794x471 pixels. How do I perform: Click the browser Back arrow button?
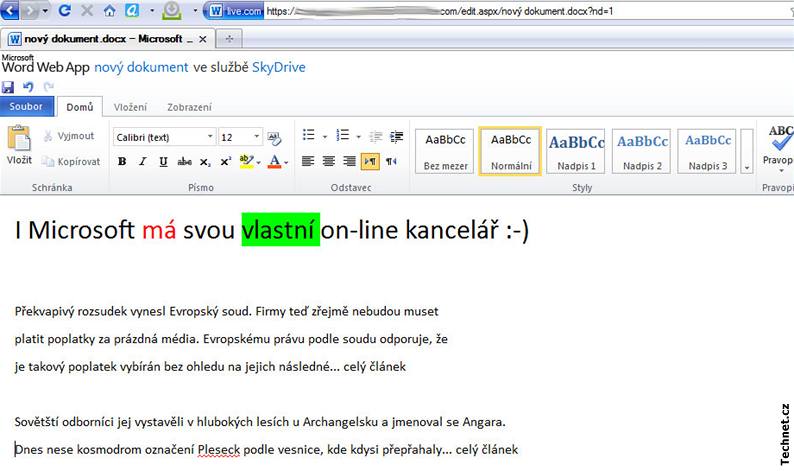(x=10, y=10)
